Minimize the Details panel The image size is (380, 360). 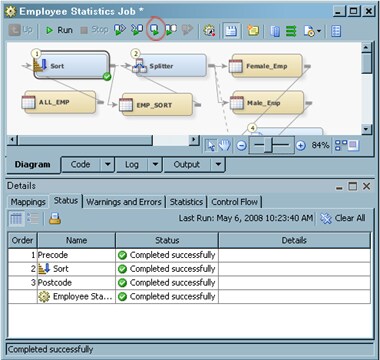click(339, 187)
